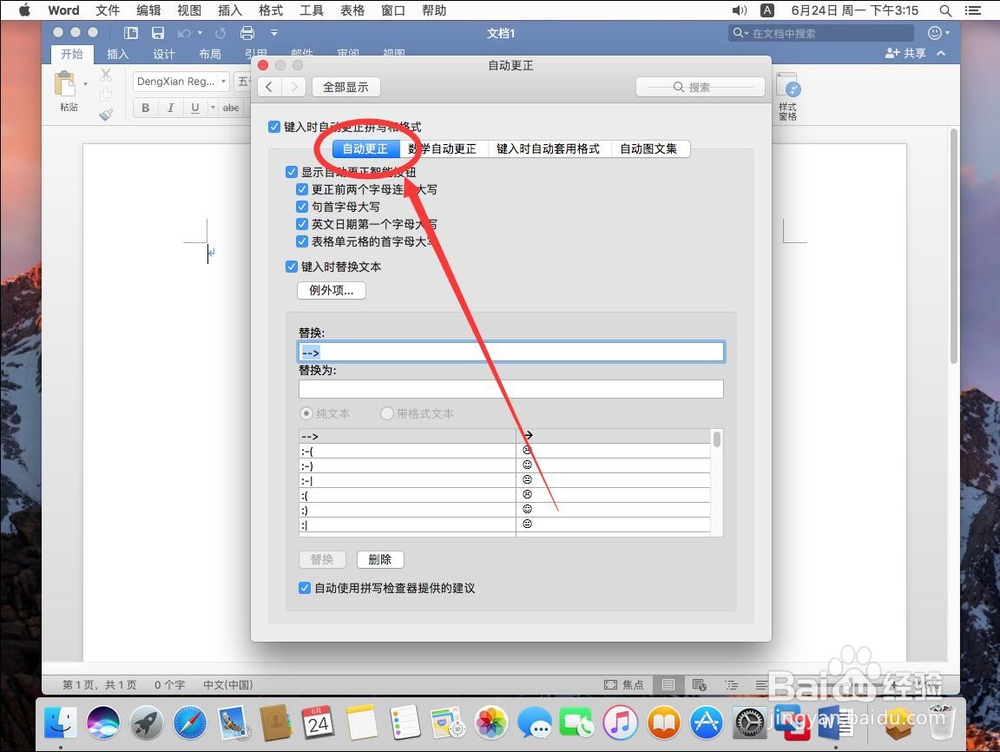Open Safari compass icon in Dock
Screen dimensions: 1000x752
(x=189, y=723)
